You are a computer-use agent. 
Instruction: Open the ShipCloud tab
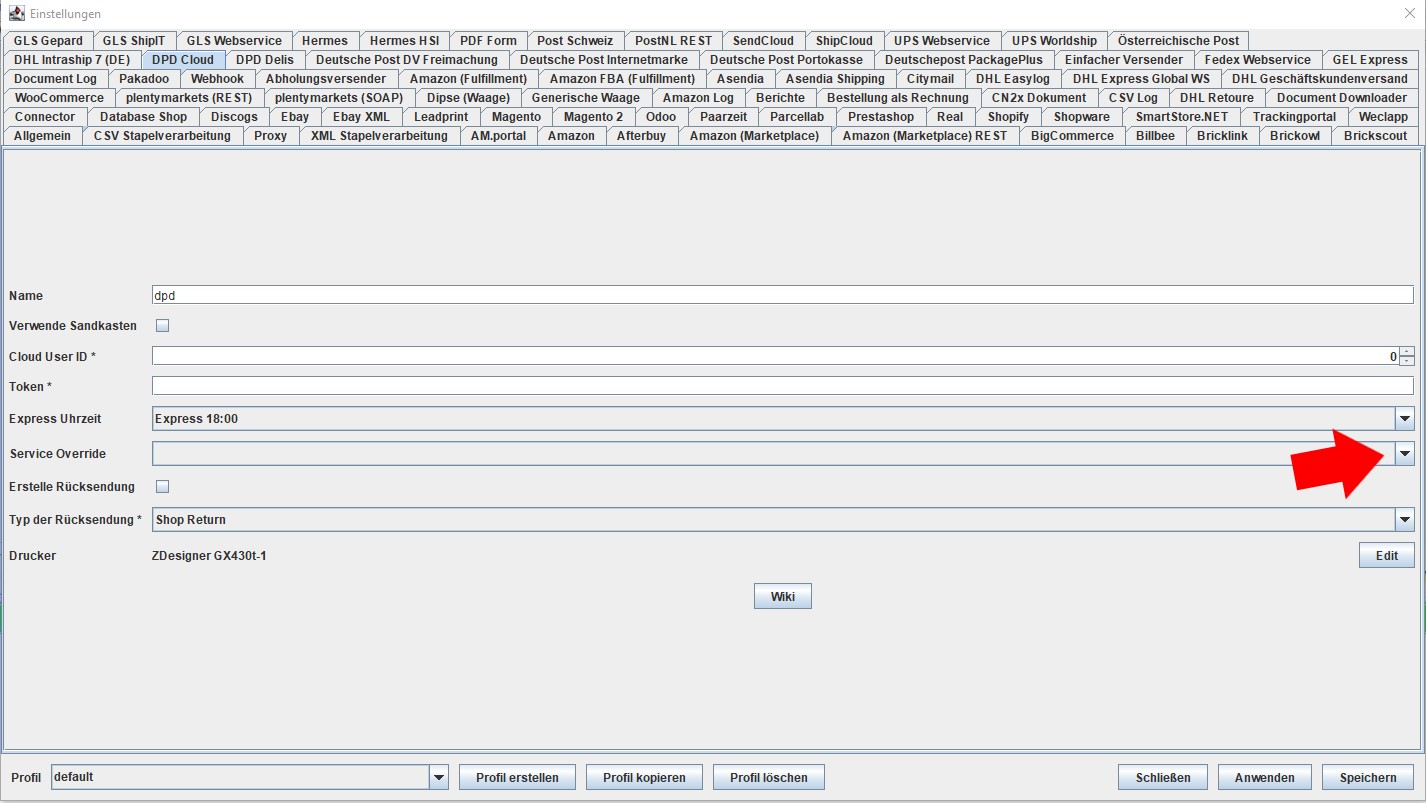pyautogui.click(x=844, y=41)
